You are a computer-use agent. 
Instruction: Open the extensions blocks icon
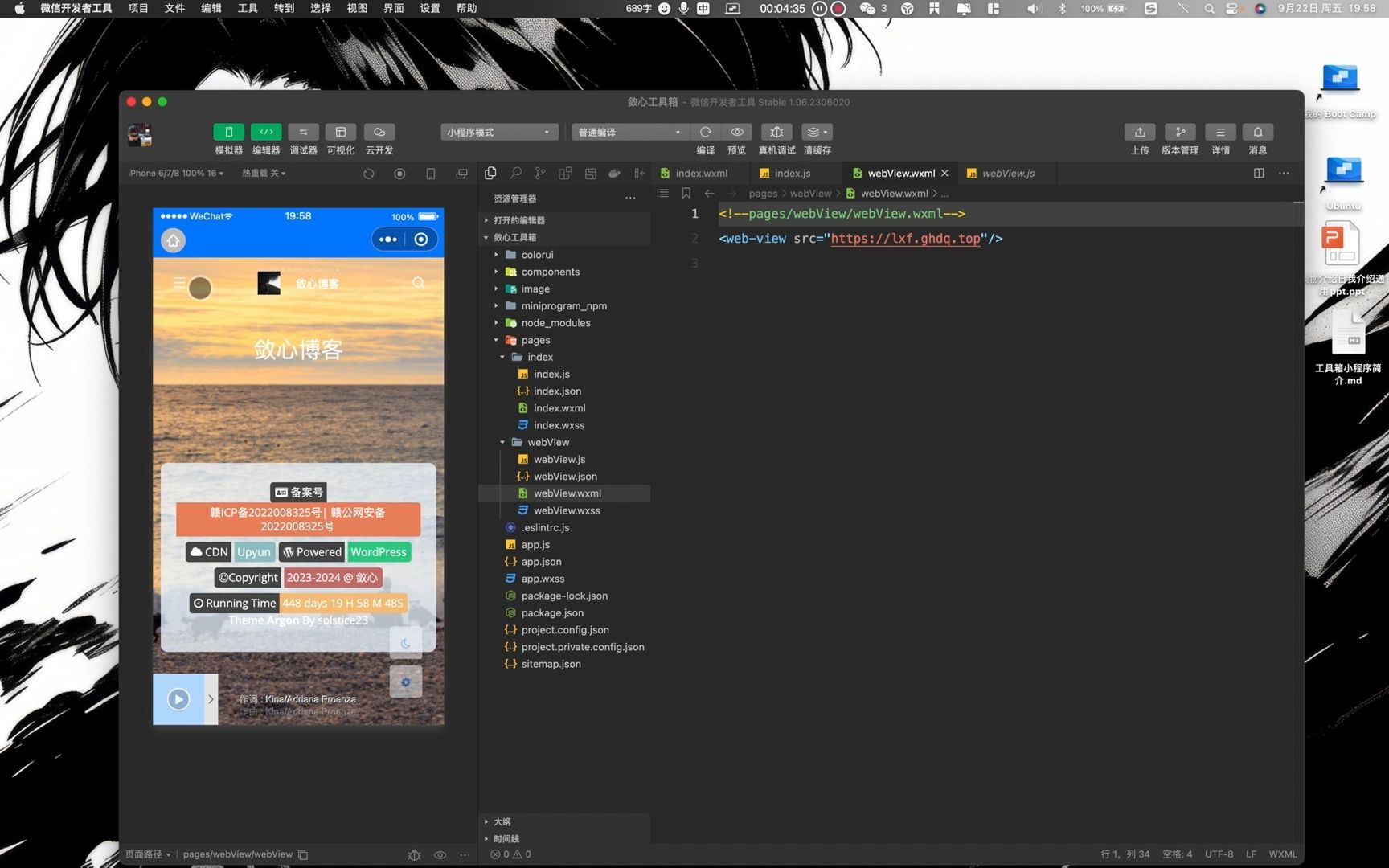[x=565, y=173]
